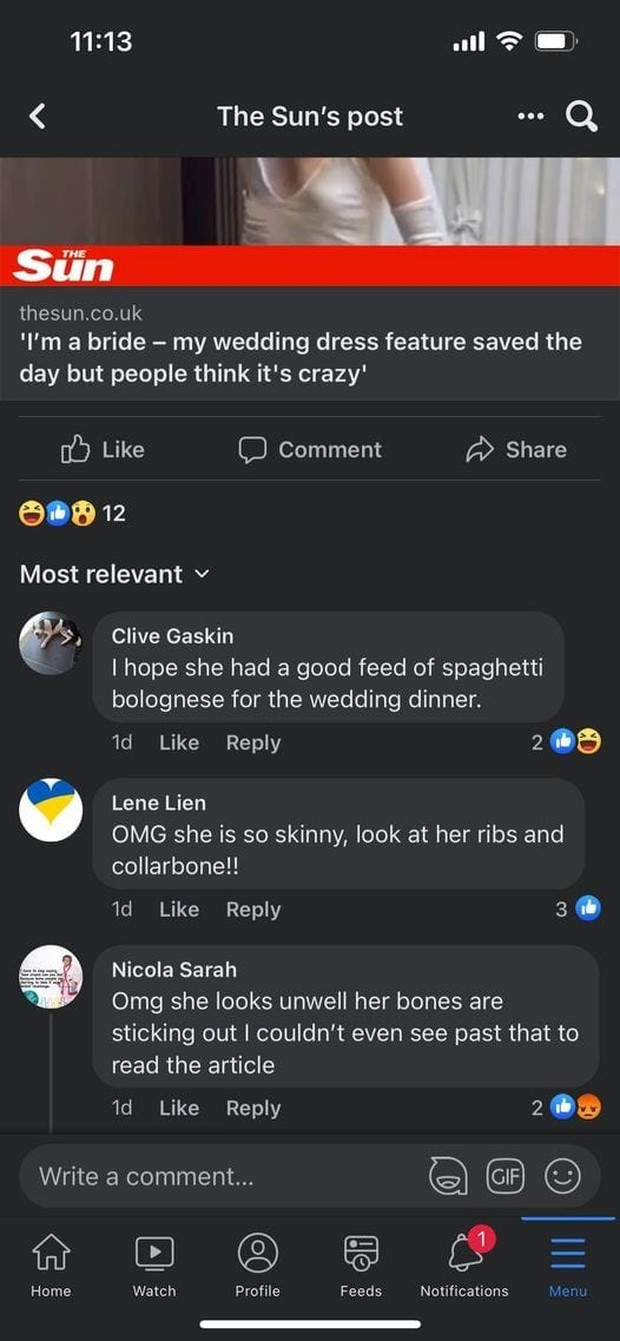Open Lene Lien's profile picture
Viewport: 620px width, 1341px height.
click(51, 810)
